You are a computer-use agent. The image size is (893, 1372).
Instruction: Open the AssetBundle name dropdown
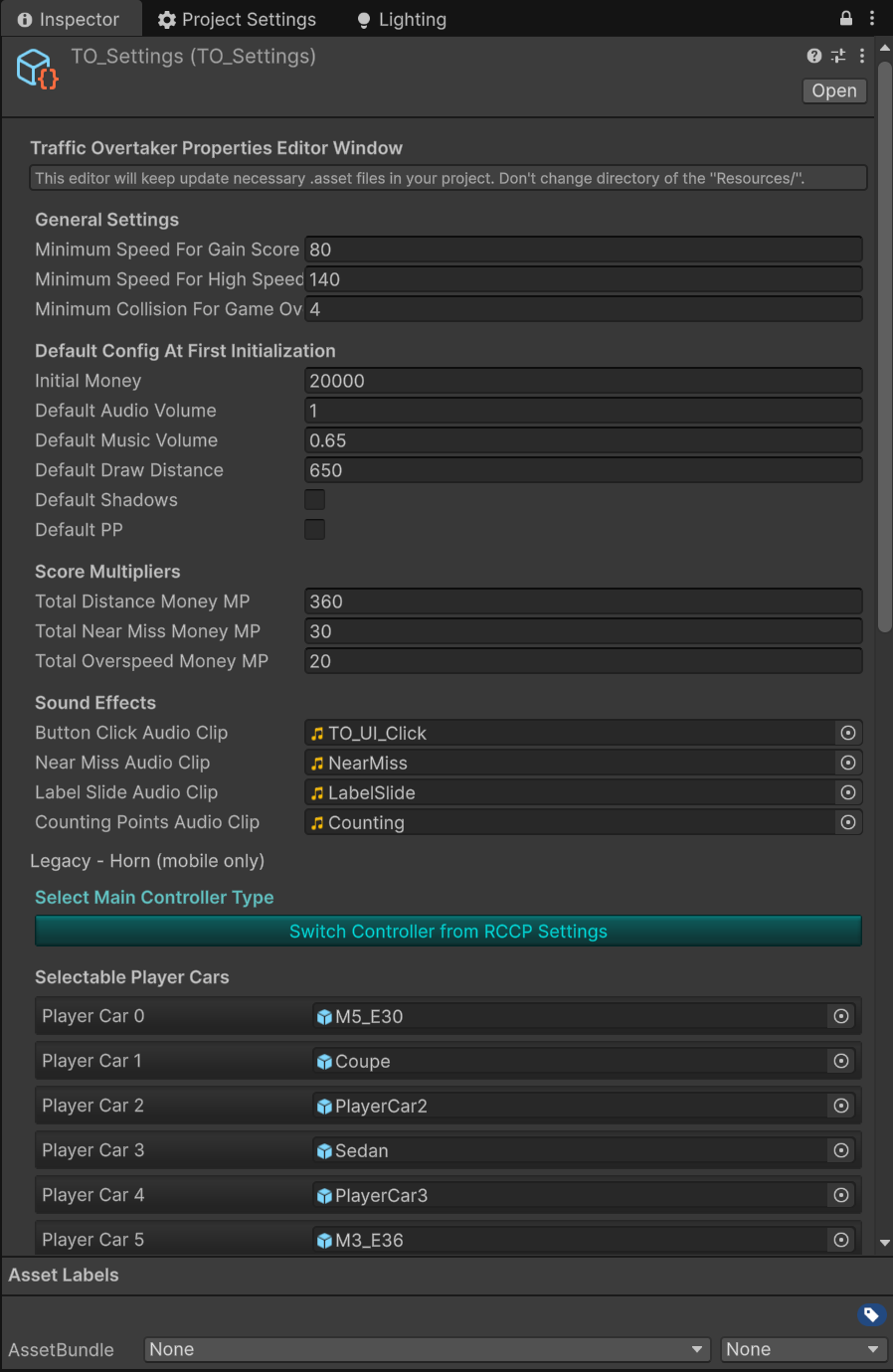tap(428, 1349)
